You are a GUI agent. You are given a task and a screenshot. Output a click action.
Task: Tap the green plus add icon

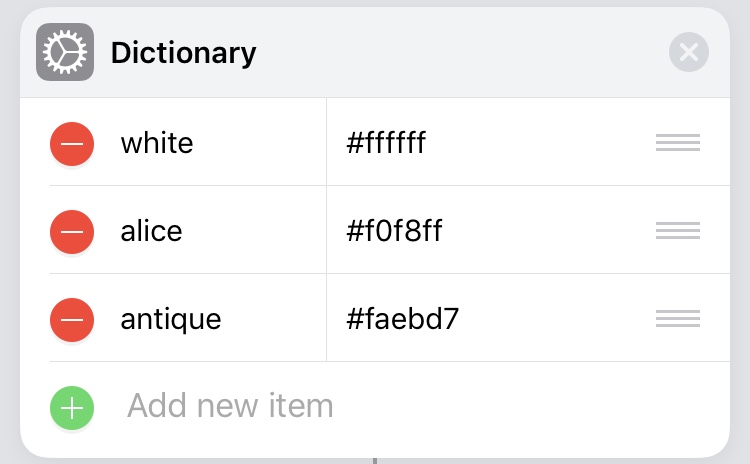[72, 406]
